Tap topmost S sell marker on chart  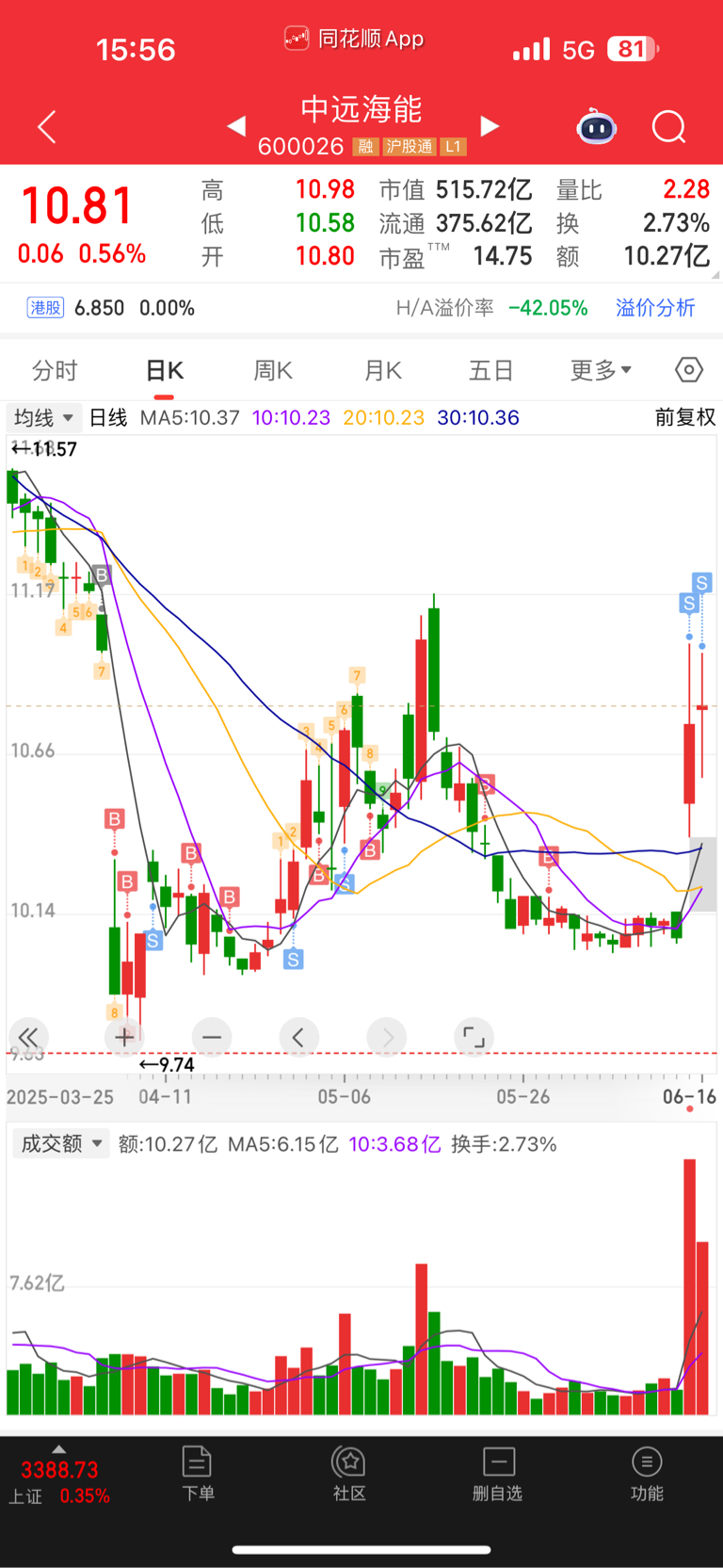click(701, 583)
